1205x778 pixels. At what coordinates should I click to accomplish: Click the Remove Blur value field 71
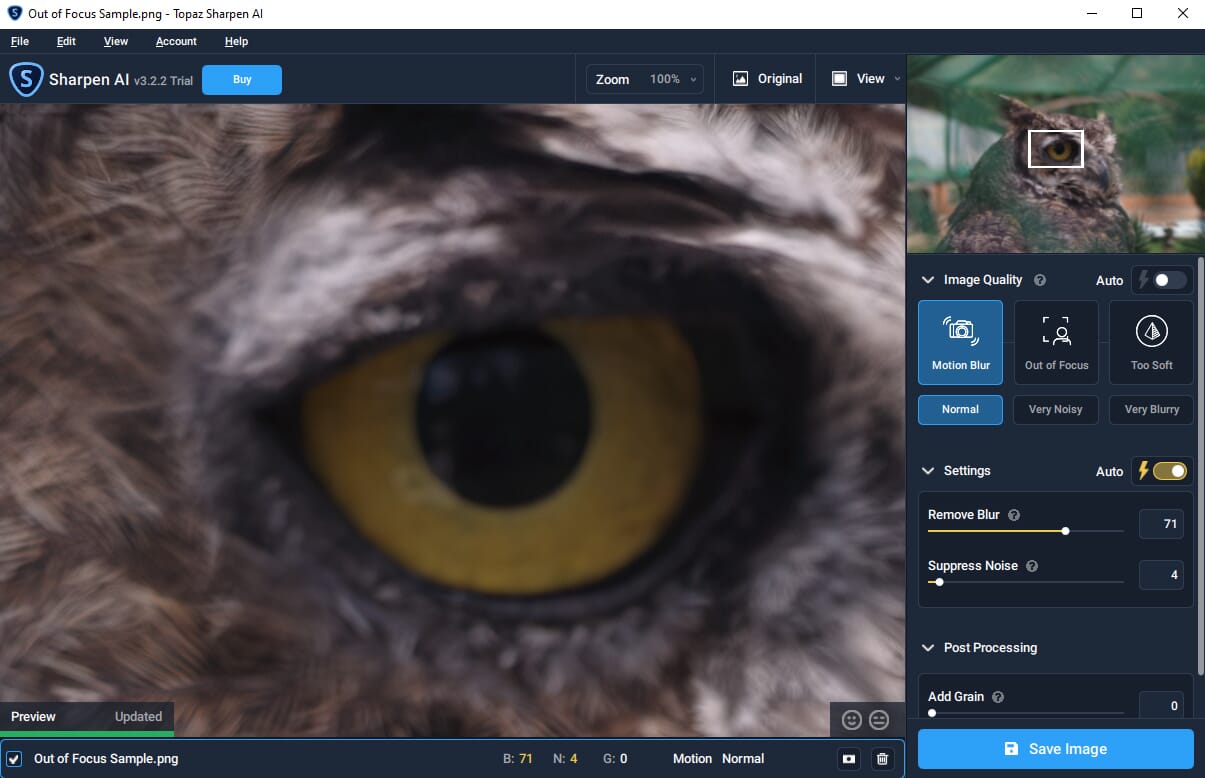click(1161, 524)
